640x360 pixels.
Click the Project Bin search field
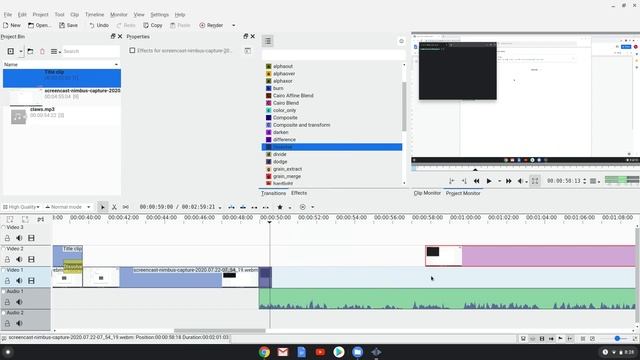91,51
